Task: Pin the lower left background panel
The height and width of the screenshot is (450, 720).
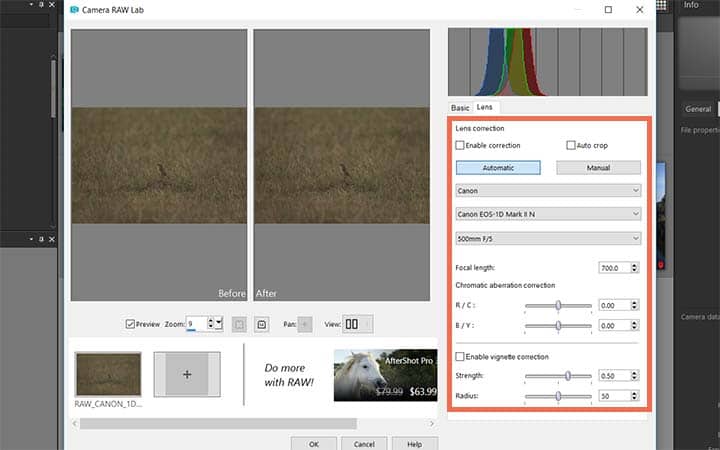Action: click(x=41, y=239)
